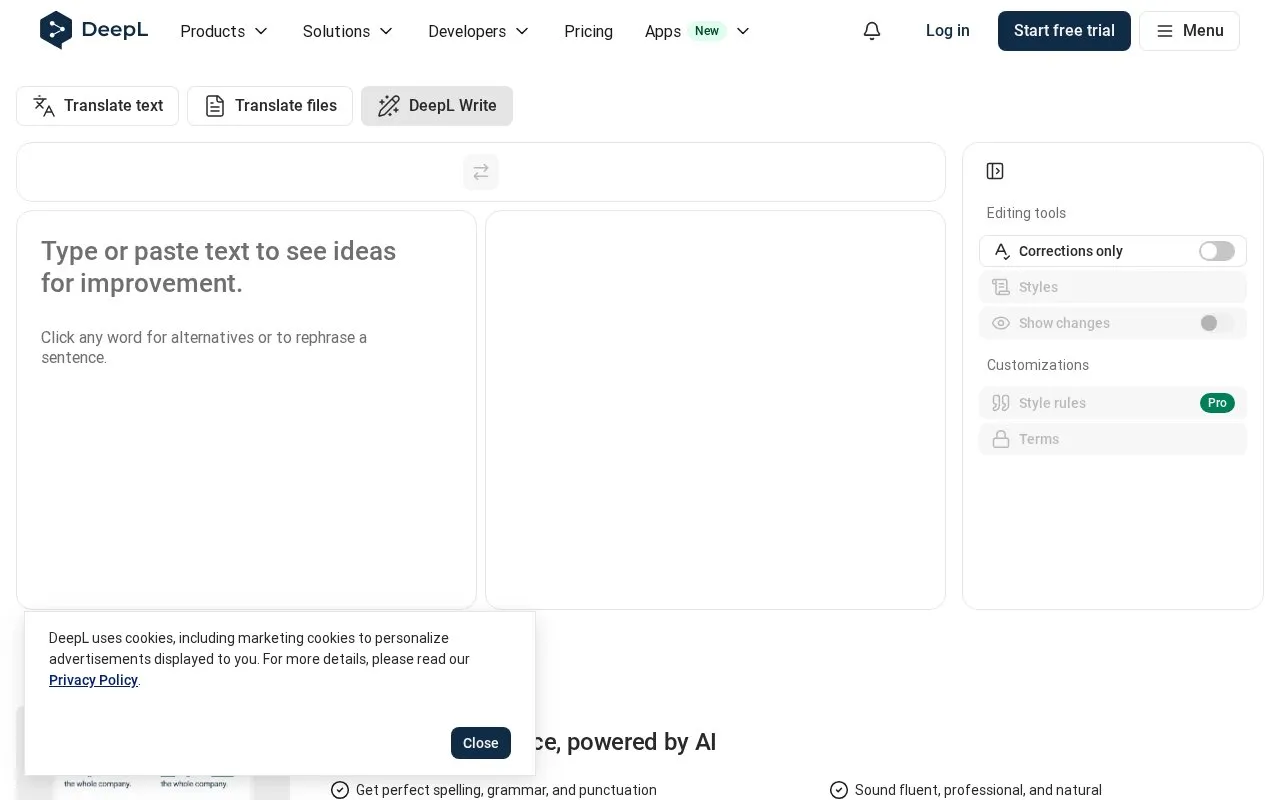Close the cookie notice
Image resolution: width=1280 pixels, height=800 pixels.
coord(481,743)
